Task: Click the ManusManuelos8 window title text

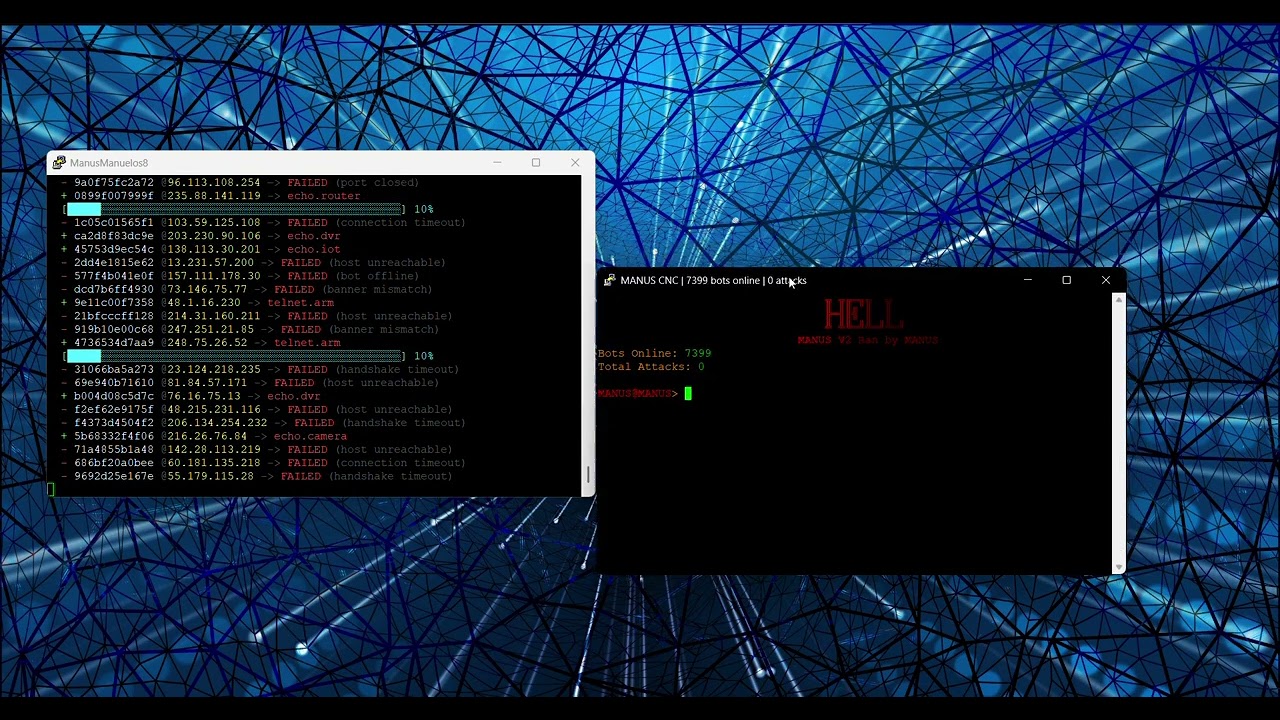Action: pos(109,163)
